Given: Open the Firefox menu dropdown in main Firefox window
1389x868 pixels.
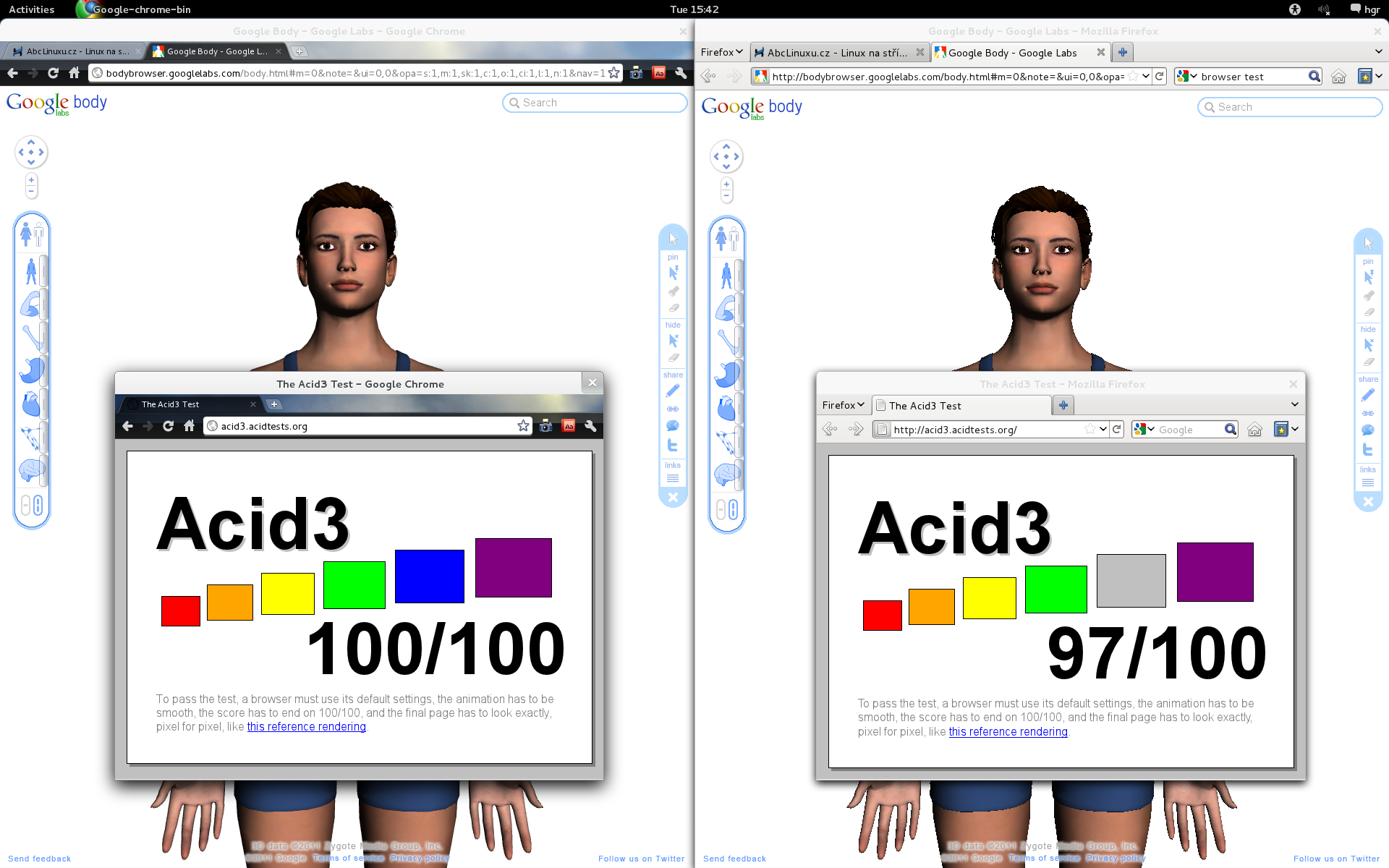Looking at the screenshot, I should pyautogui.click(x=721, y=52).
